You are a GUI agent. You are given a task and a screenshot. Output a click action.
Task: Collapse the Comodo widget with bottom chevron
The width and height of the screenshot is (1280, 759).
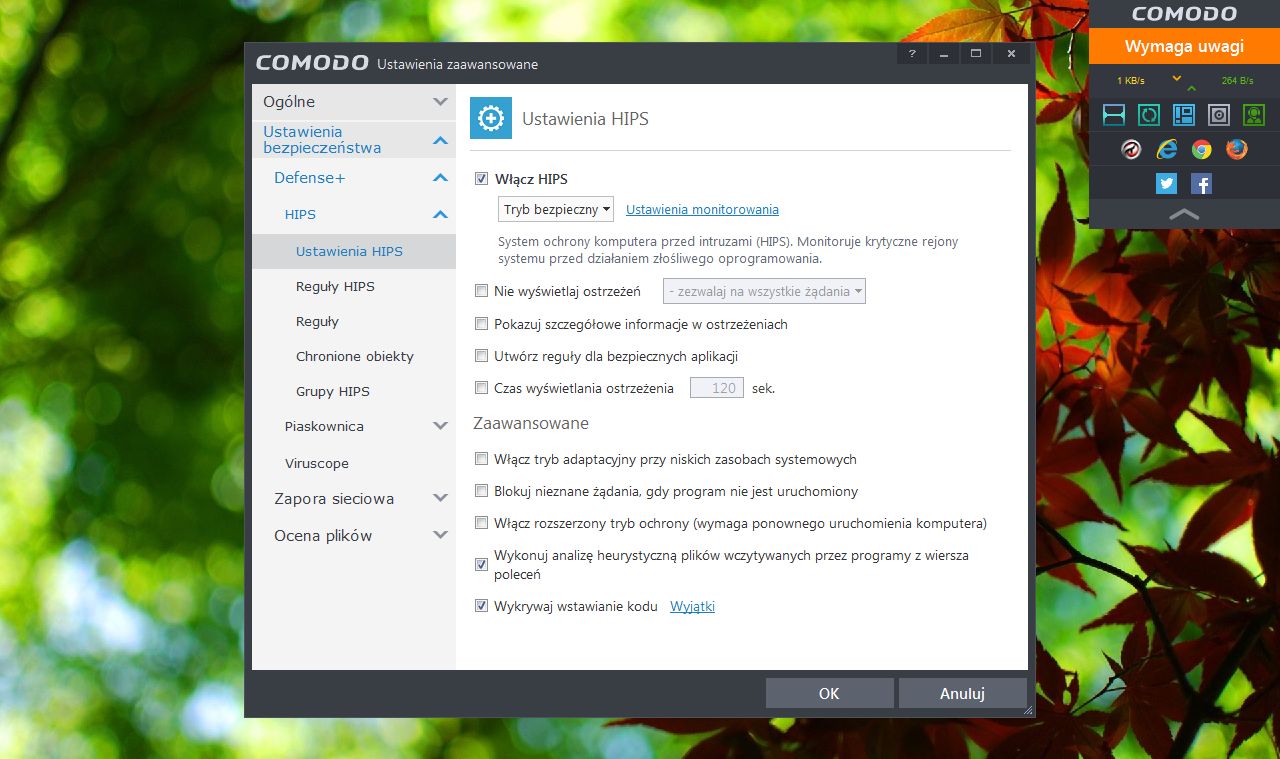click(1184, 213)
